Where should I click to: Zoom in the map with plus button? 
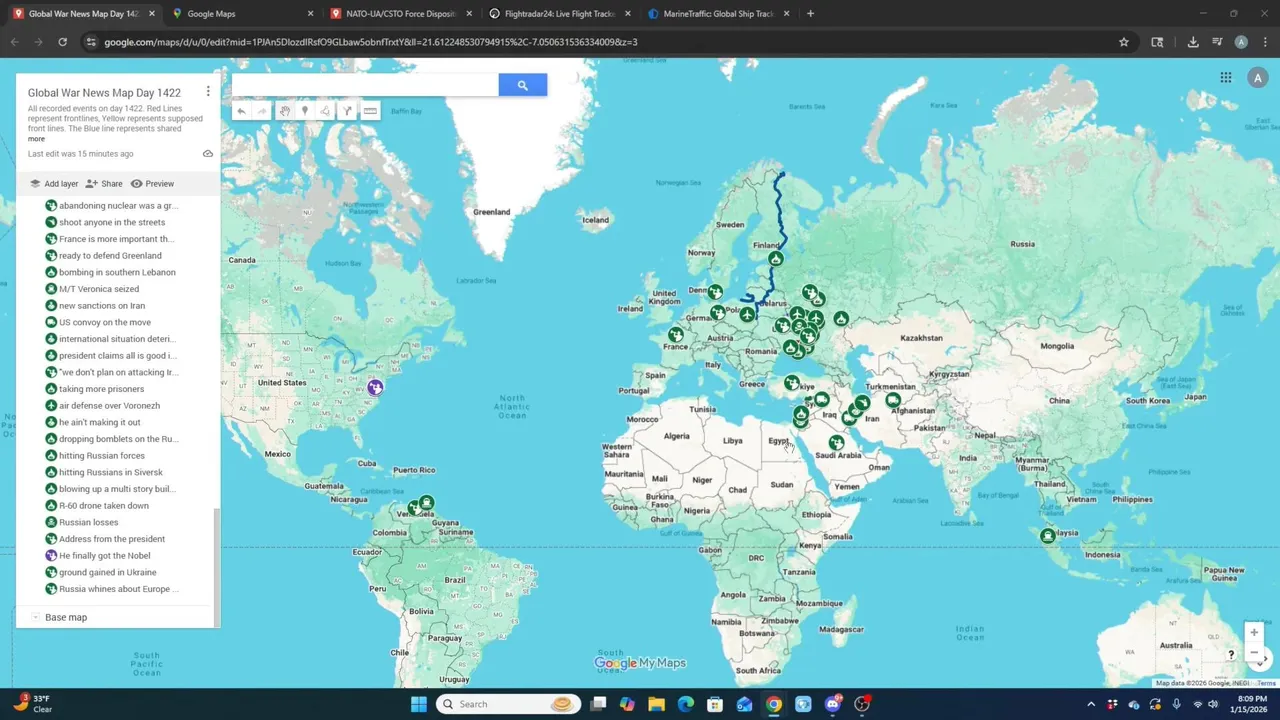(x=1254, y=632)
